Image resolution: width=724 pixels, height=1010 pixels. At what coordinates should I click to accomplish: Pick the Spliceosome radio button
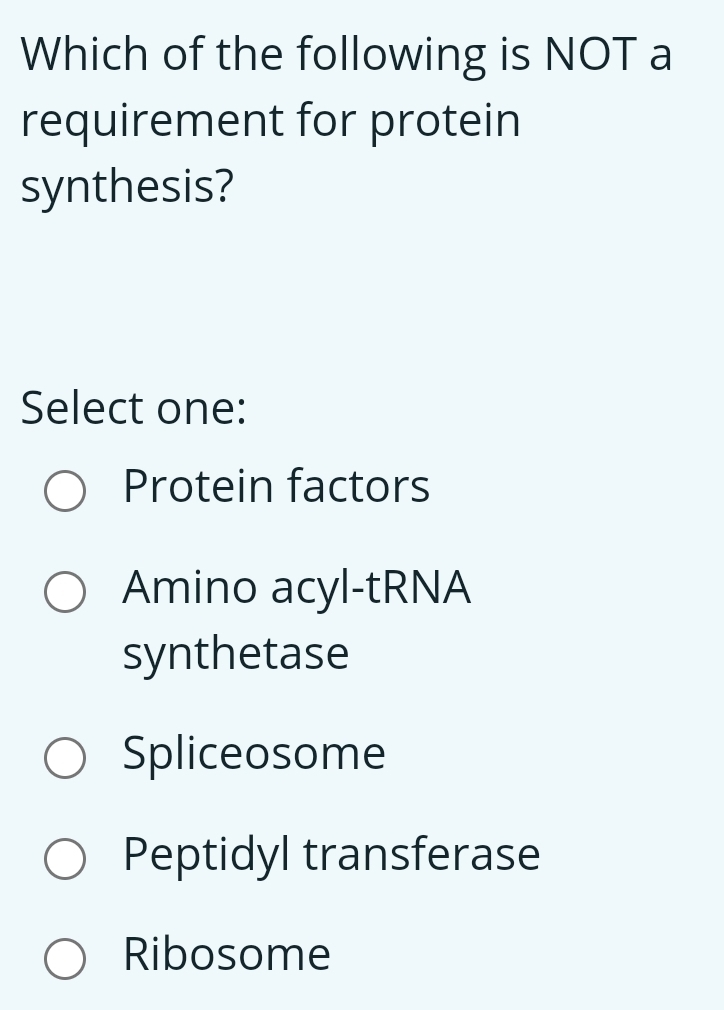[x=65, y=758]
